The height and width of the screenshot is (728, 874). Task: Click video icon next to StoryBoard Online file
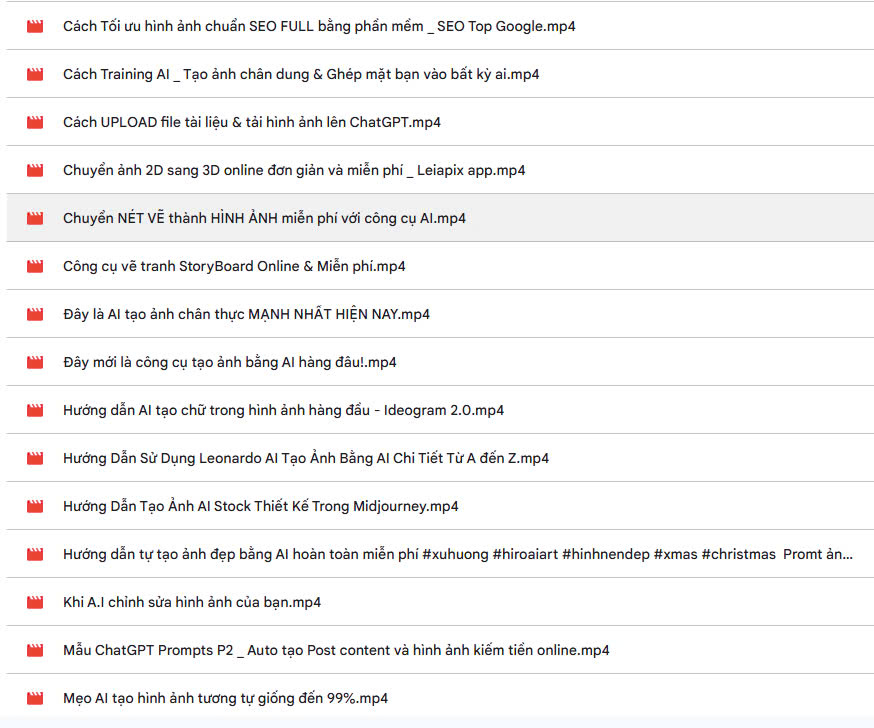[35, 266]
